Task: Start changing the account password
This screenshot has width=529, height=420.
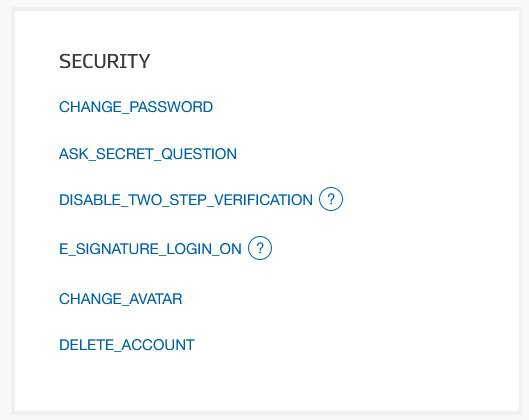Action: 136,107
